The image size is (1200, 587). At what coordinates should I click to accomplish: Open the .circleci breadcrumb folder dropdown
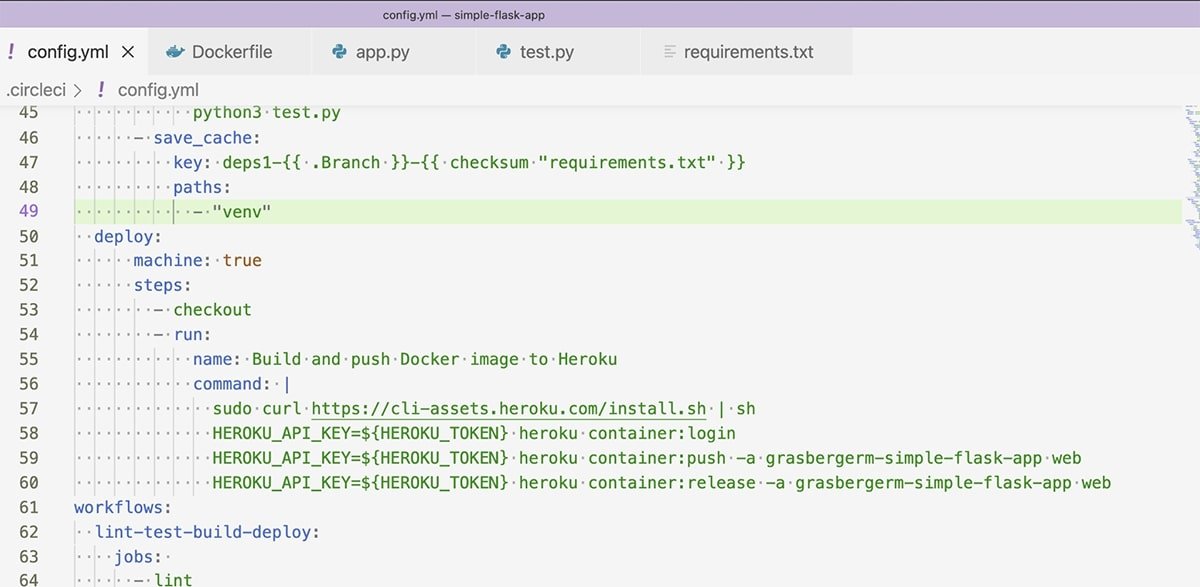[36, 90]
